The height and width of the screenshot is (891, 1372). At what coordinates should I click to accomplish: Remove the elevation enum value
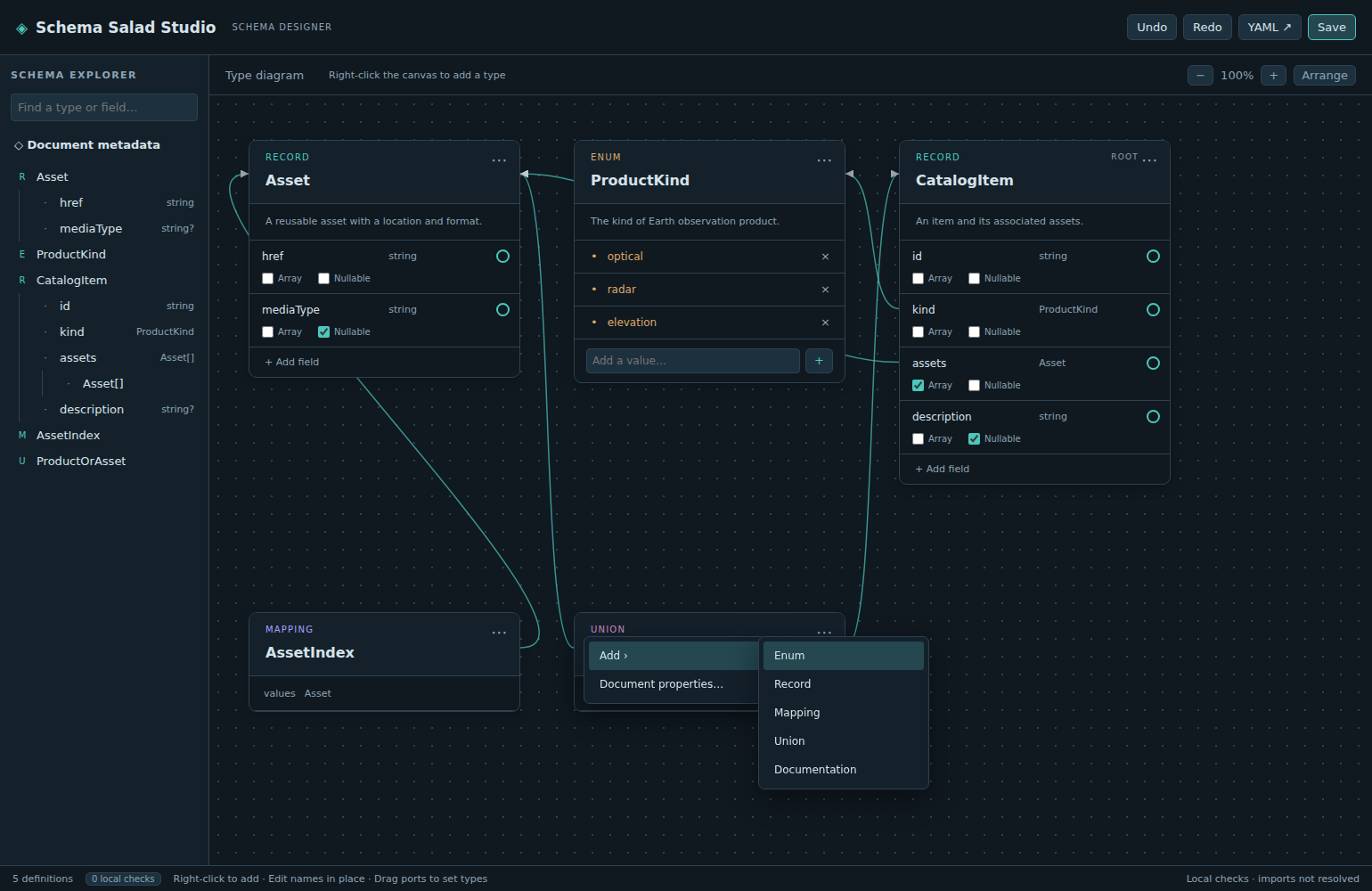825,323
